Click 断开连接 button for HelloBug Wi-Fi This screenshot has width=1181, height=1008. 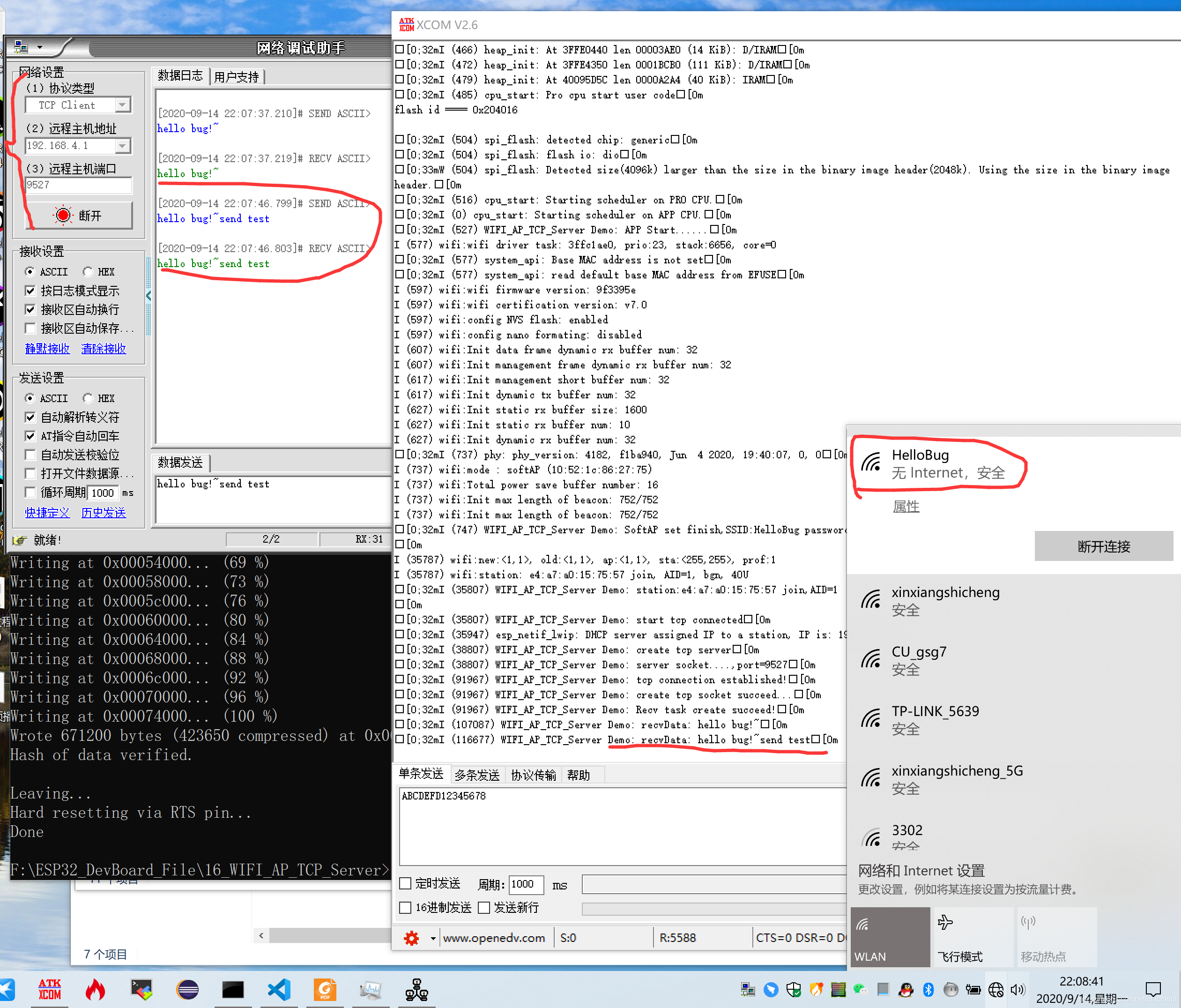click(x=1104, y=546)
